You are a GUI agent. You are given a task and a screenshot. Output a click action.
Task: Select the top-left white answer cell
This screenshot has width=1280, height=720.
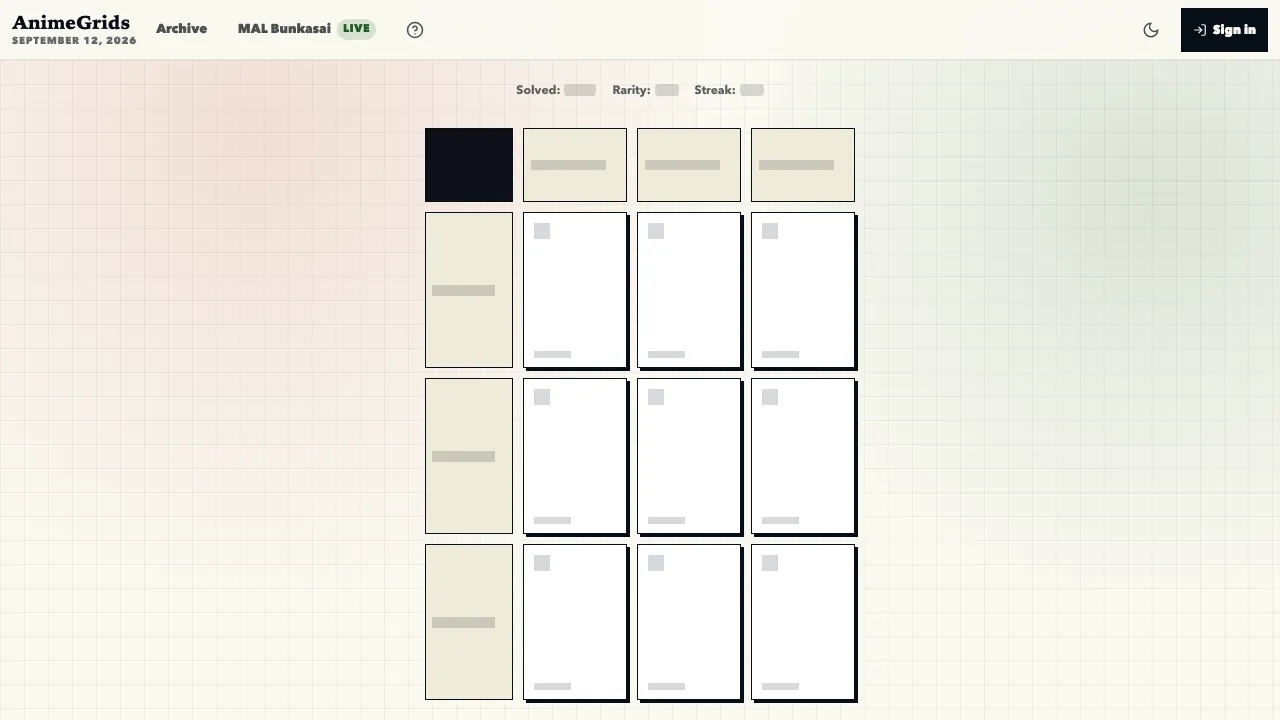pos(575,290)
